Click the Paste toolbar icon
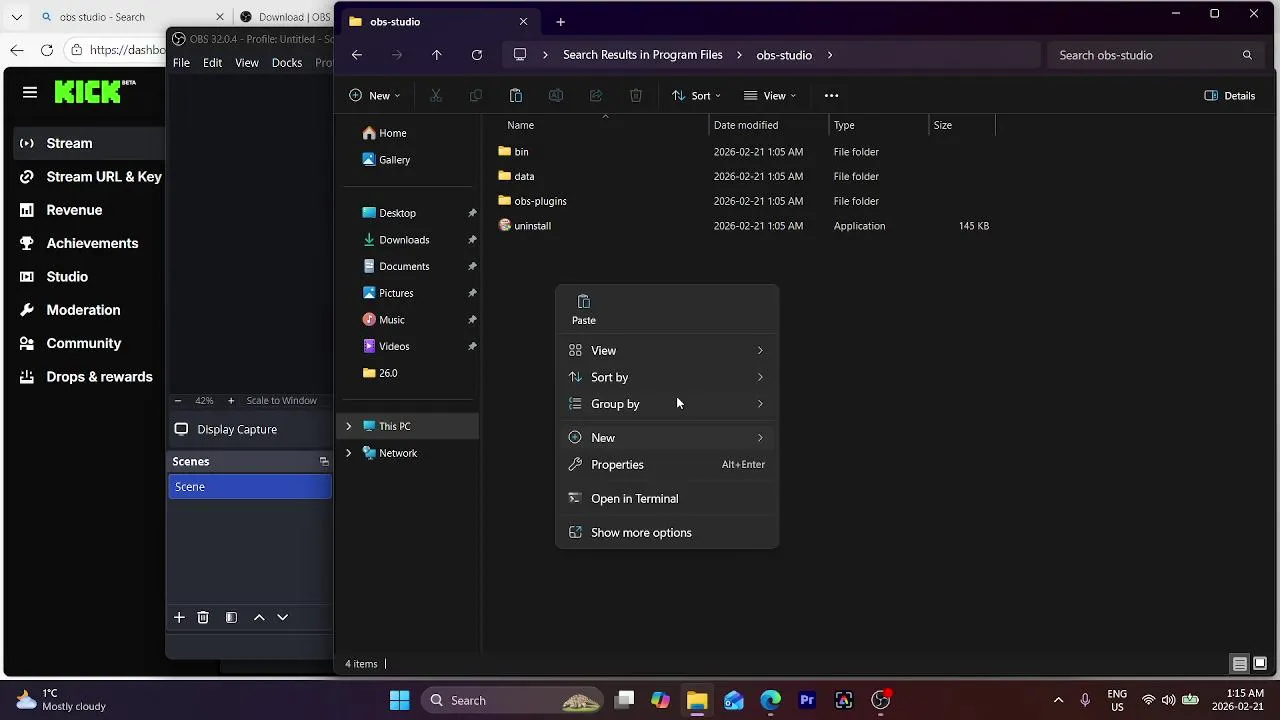 click(516, 96)
